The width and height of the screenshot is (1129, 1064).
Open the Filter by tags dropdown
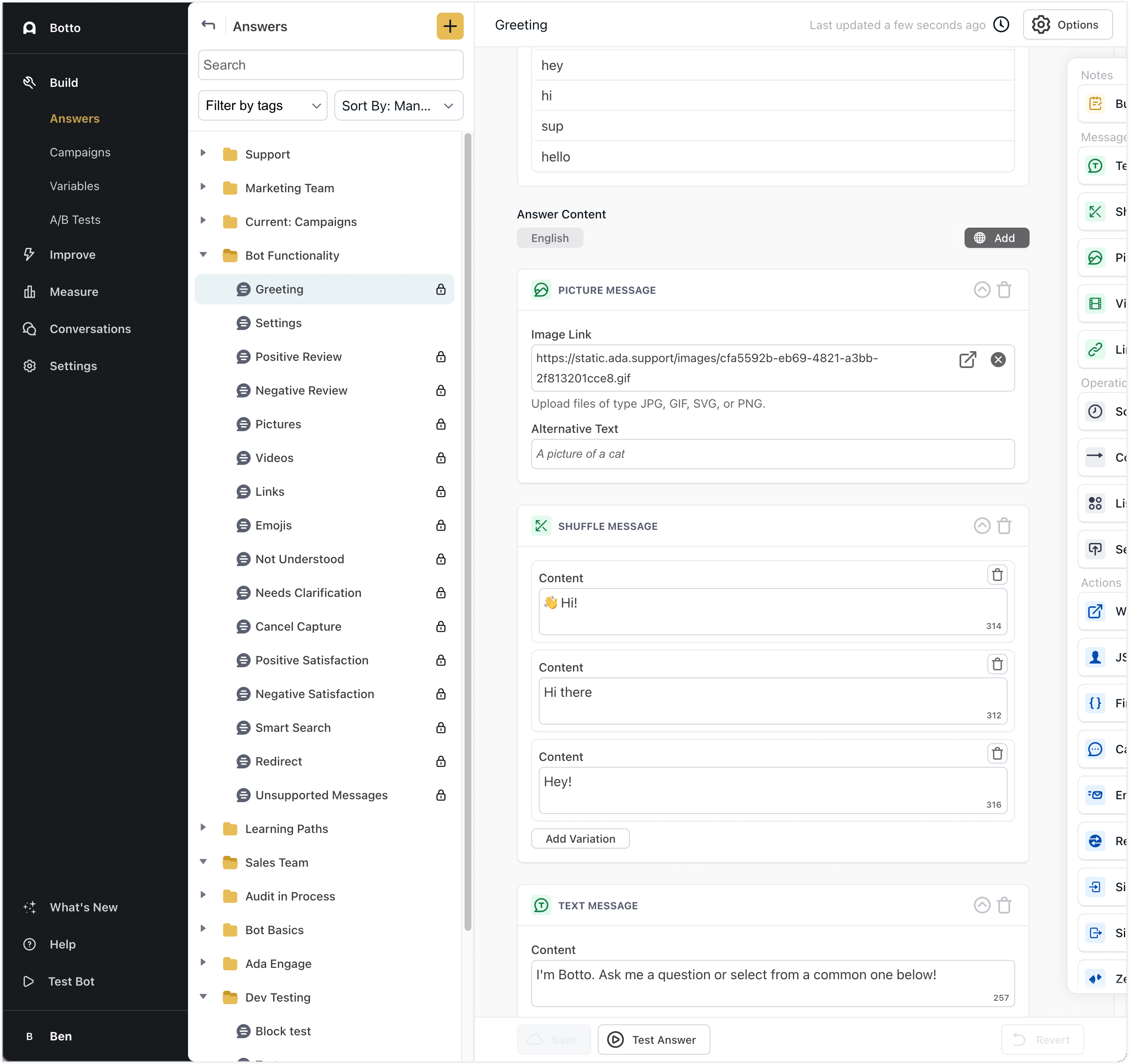tap(263, 106)
